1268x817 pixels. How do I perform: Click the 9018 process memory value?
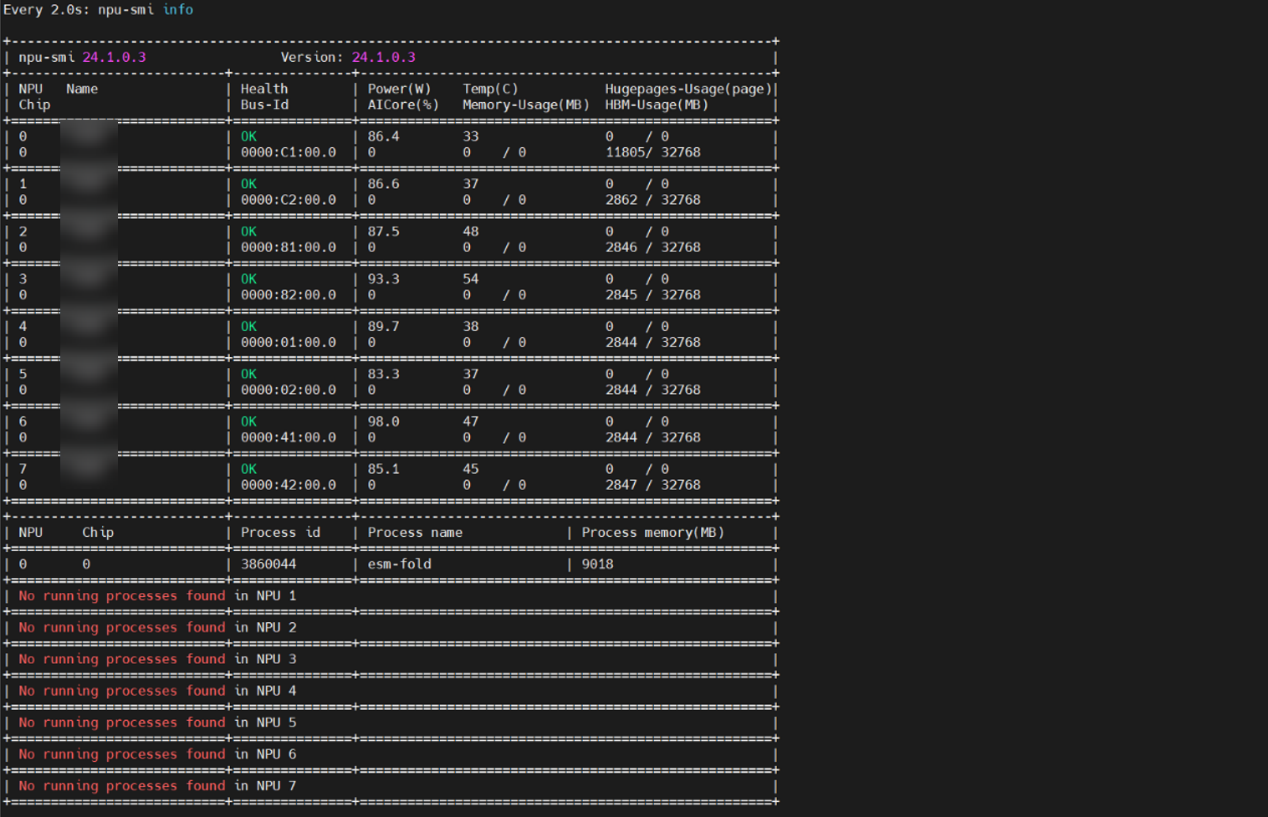597,564
